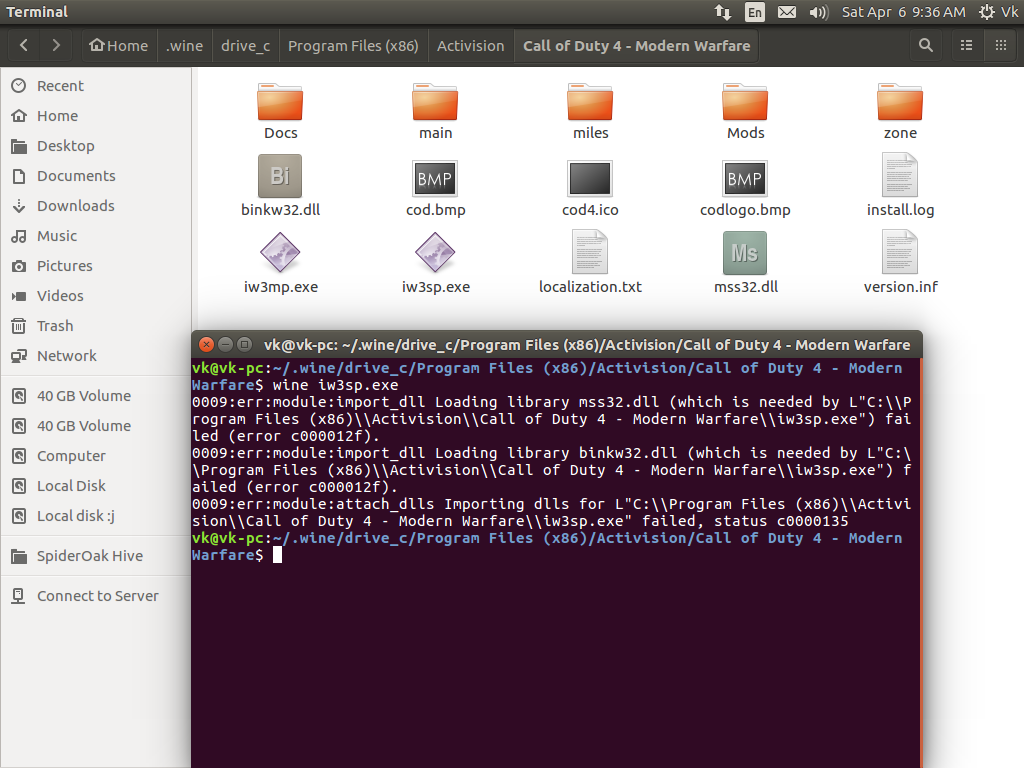Click the terminal prompt cursor

pos(278,555)
